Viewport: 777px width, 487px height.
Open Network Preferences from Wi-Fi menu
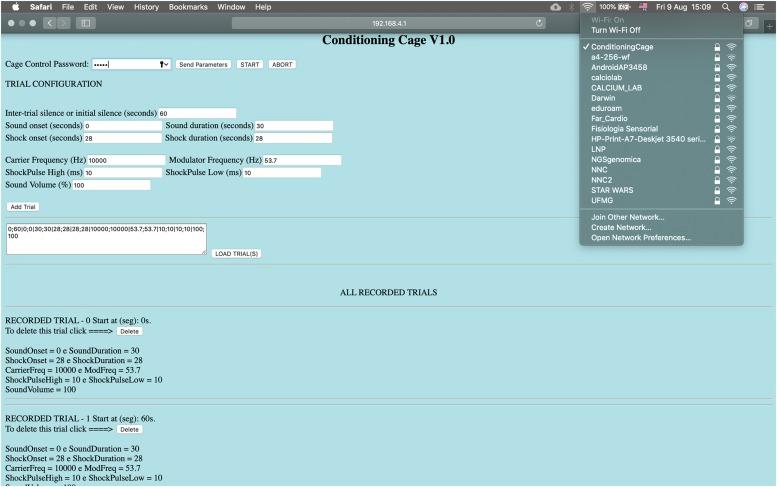click(x=640, y=237)
